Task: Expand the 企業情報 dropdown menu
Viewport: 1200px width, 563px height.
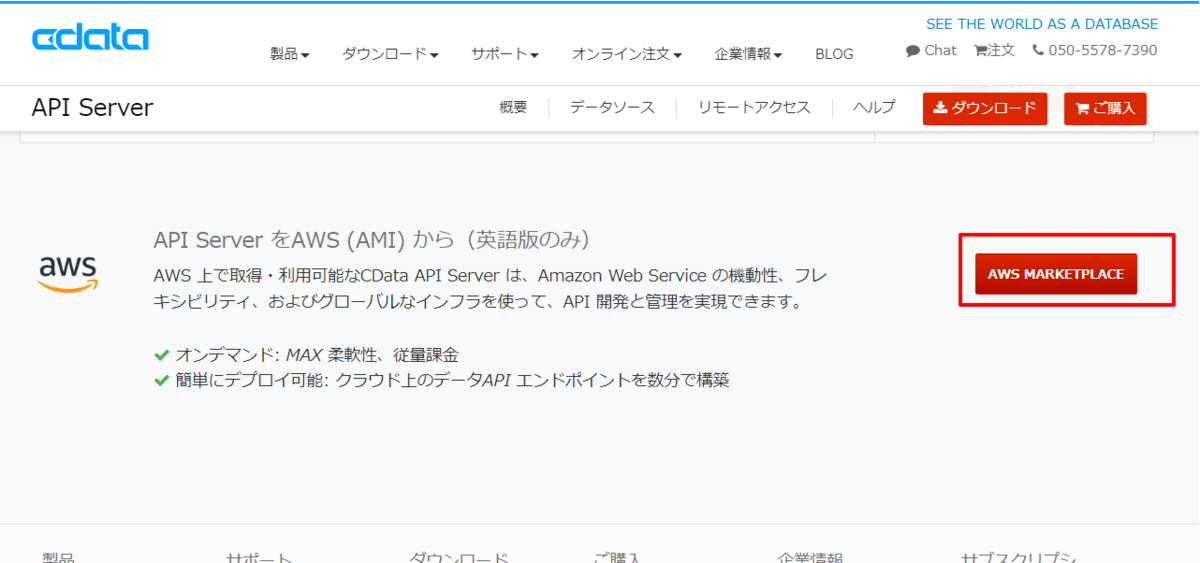Action: [748, 54]
